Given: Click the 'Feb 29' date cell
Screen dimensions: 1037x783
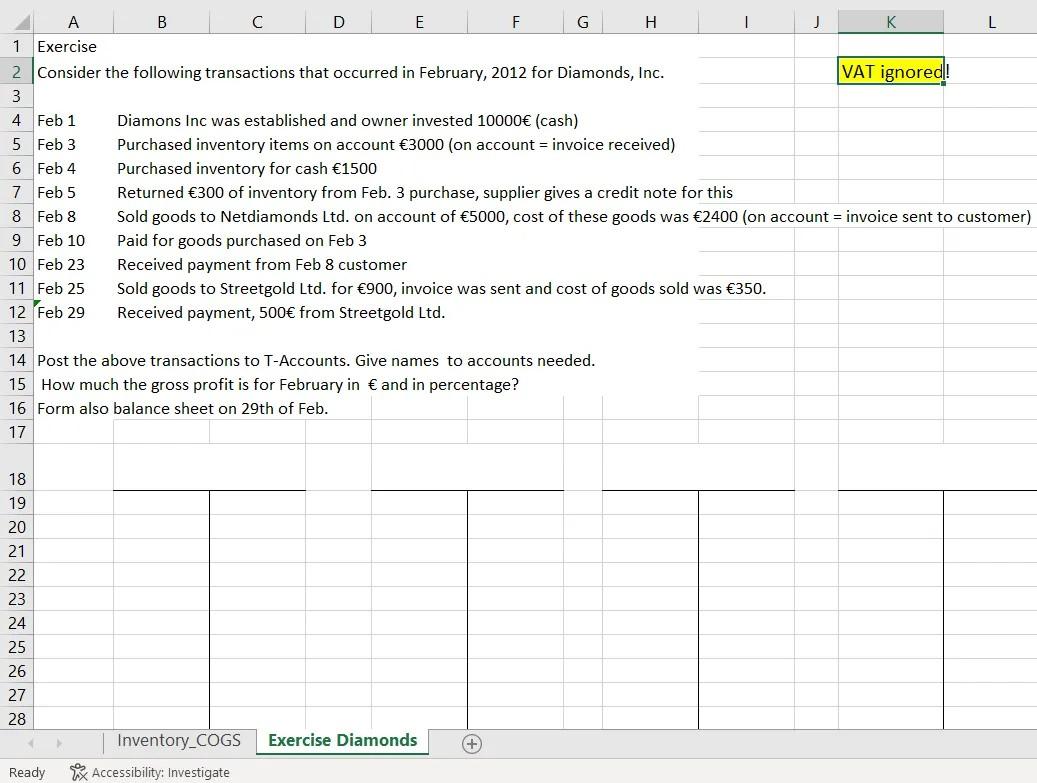Looking at the screenshot, I should [73, 312].
